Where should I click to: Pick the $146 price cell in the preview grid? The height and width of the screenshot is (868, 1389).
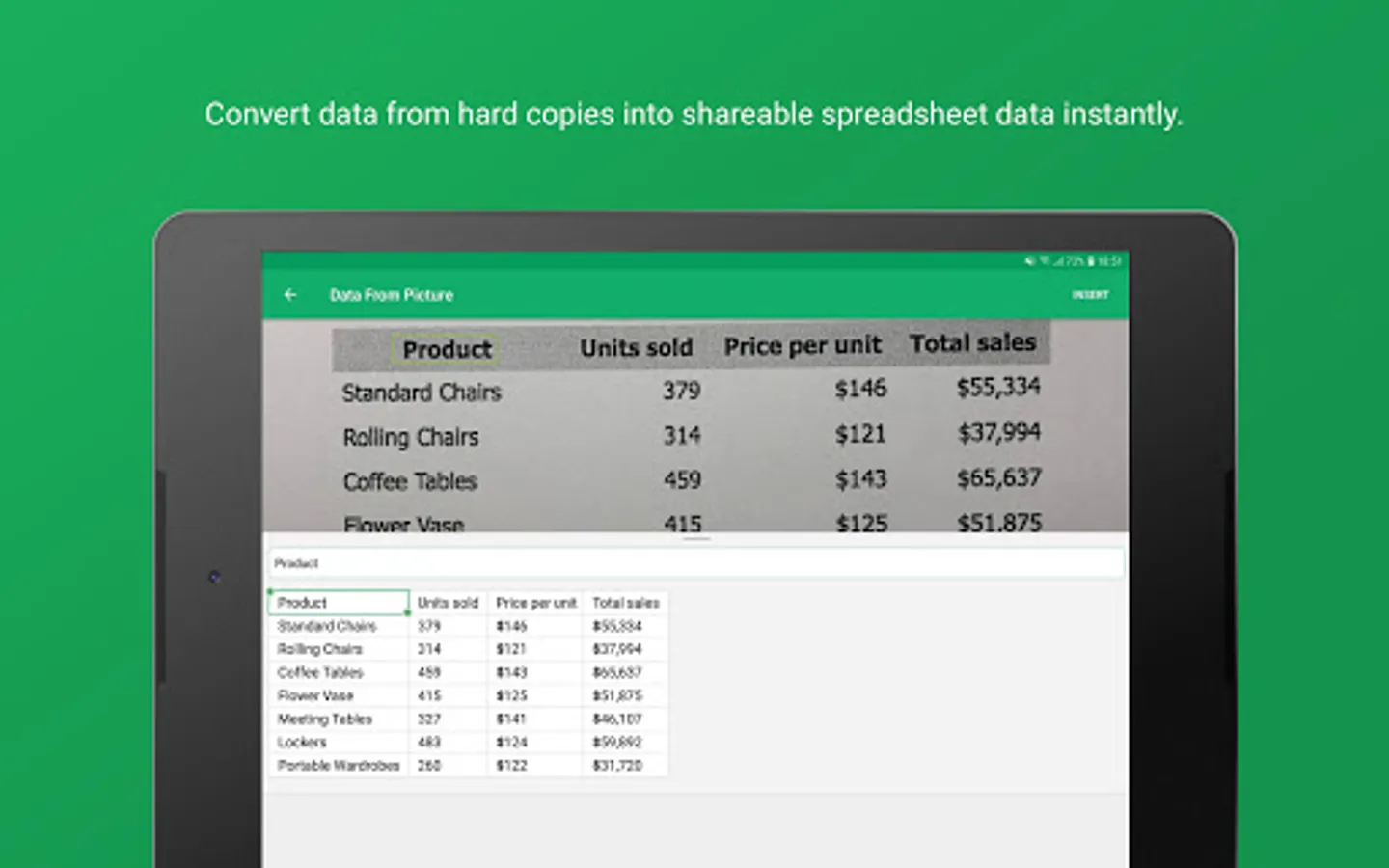pyautogui.click(x=535, y=626)
